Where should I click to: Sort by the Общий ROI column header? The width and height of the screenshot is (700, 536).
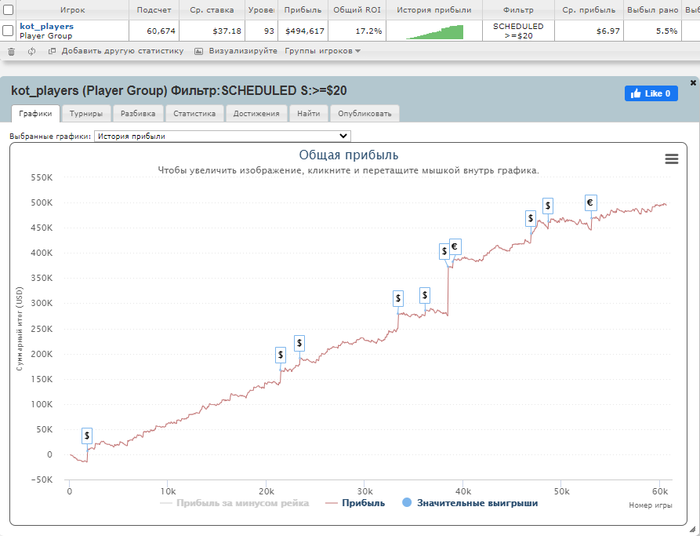[x=357, y=10]
